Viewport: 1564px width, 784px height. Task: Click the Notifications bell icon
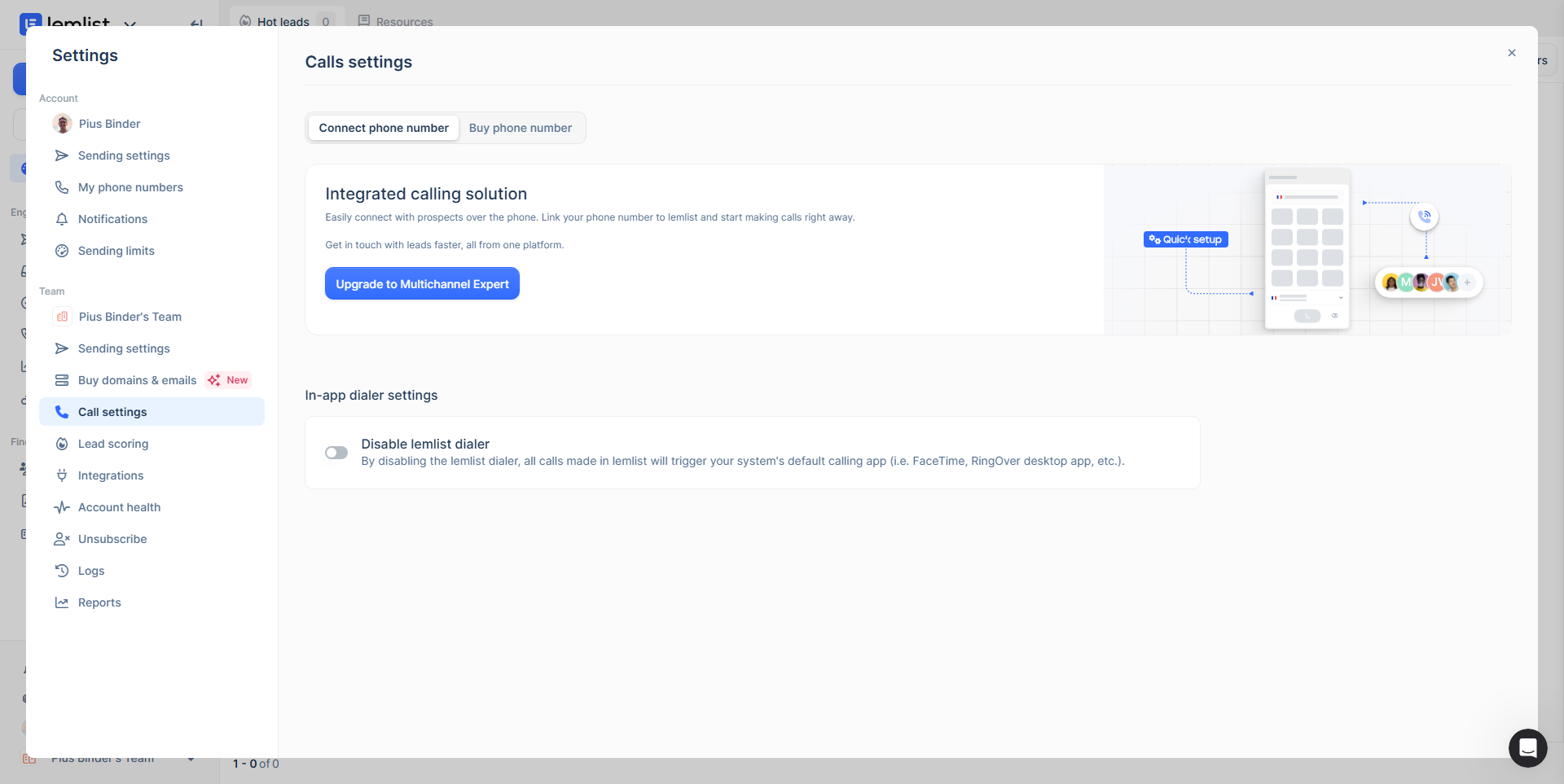(62, 219)
